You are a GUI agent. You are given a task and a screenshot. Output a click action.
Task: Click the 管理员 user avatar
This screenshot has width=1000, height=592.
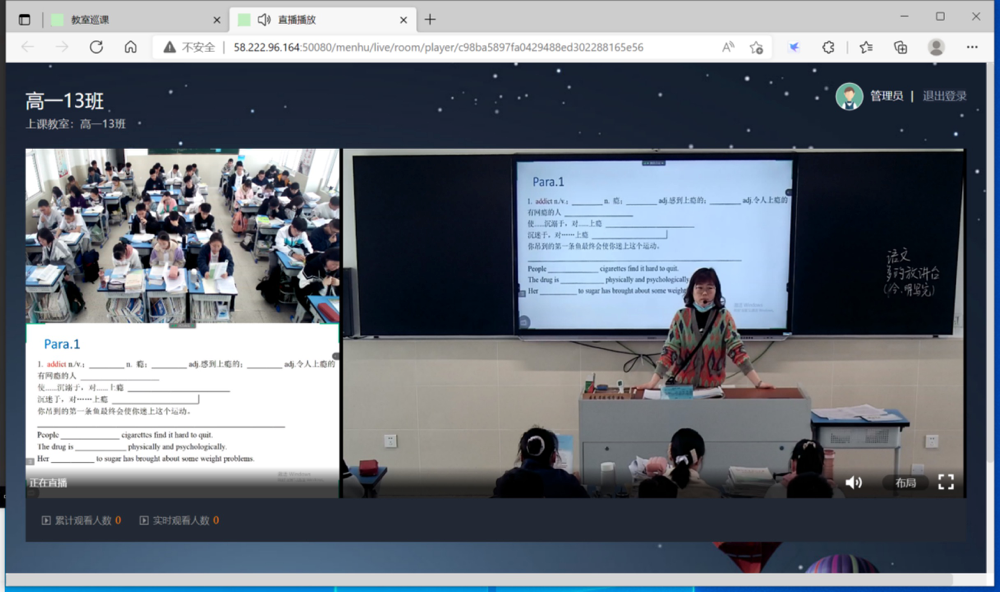click(x=849, y=96)
